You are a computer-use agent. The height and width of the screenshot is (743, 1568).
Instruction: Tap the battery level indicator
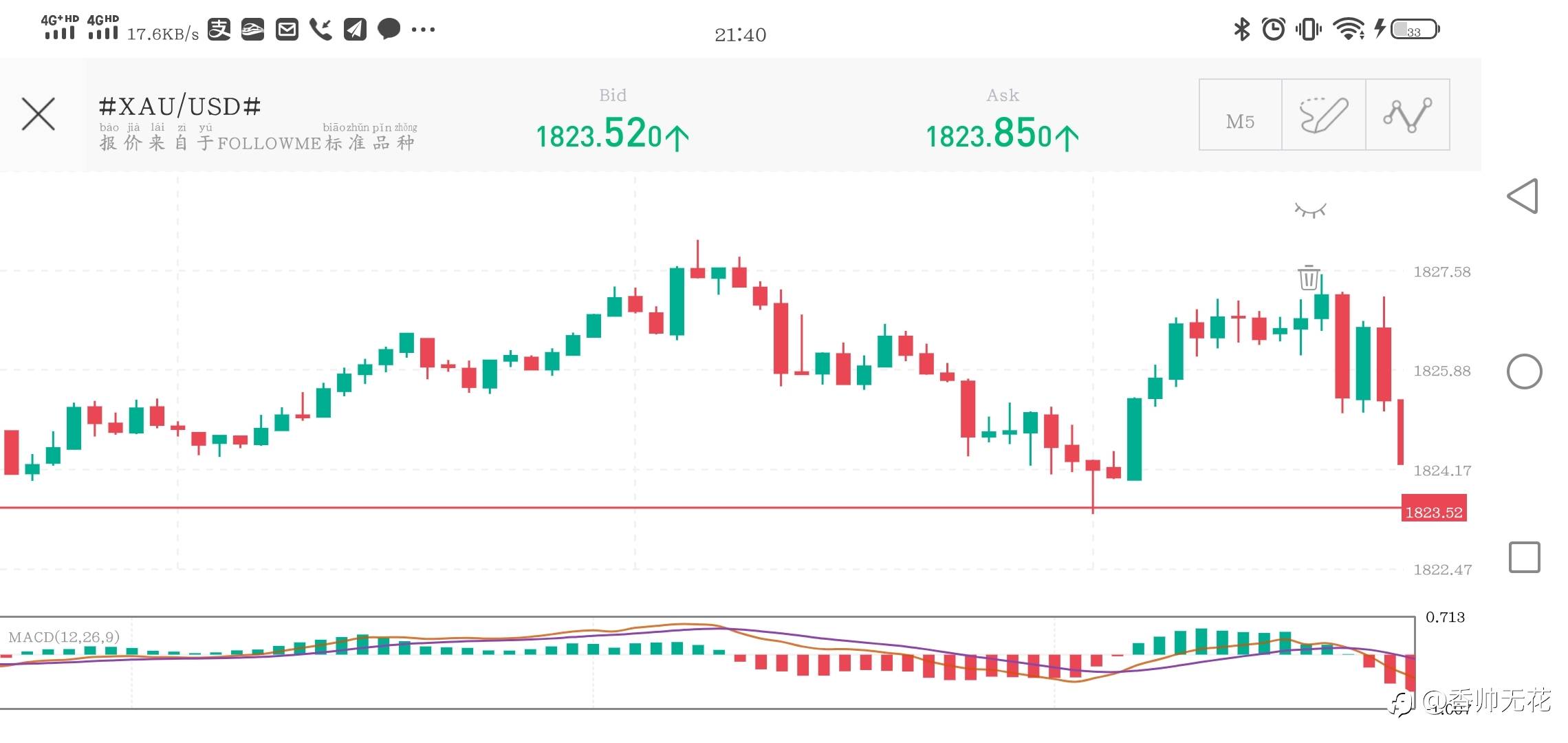[1415, 30]
